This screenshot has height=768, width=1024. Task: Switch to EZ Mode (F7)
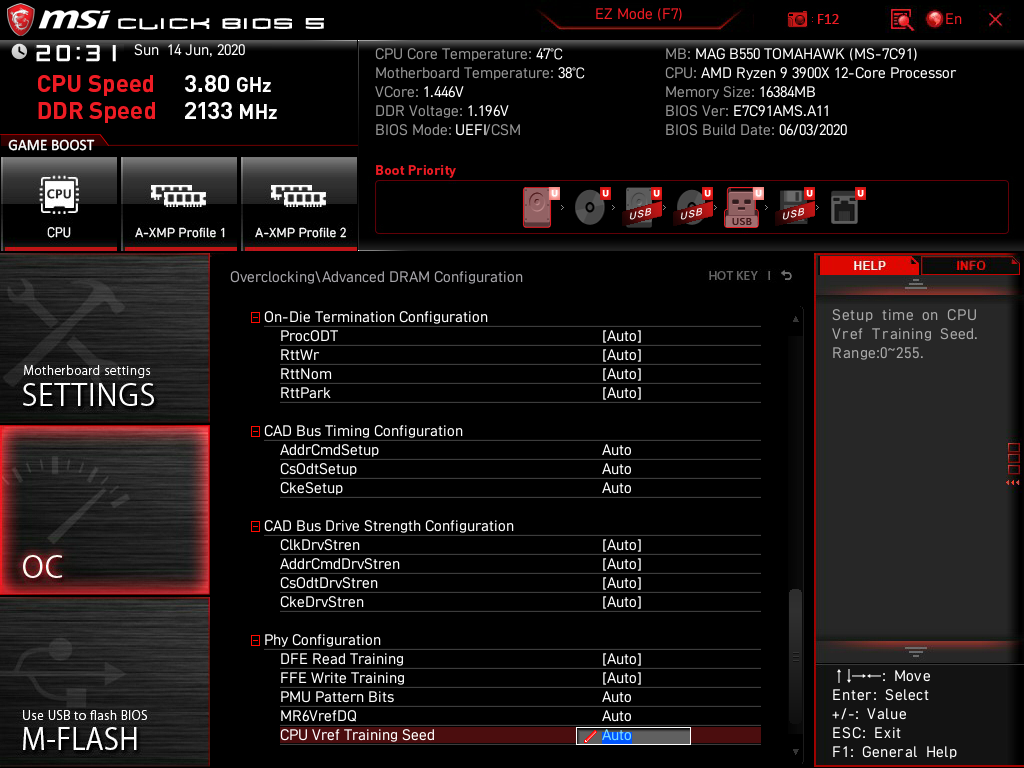click(x=639, y=14)
